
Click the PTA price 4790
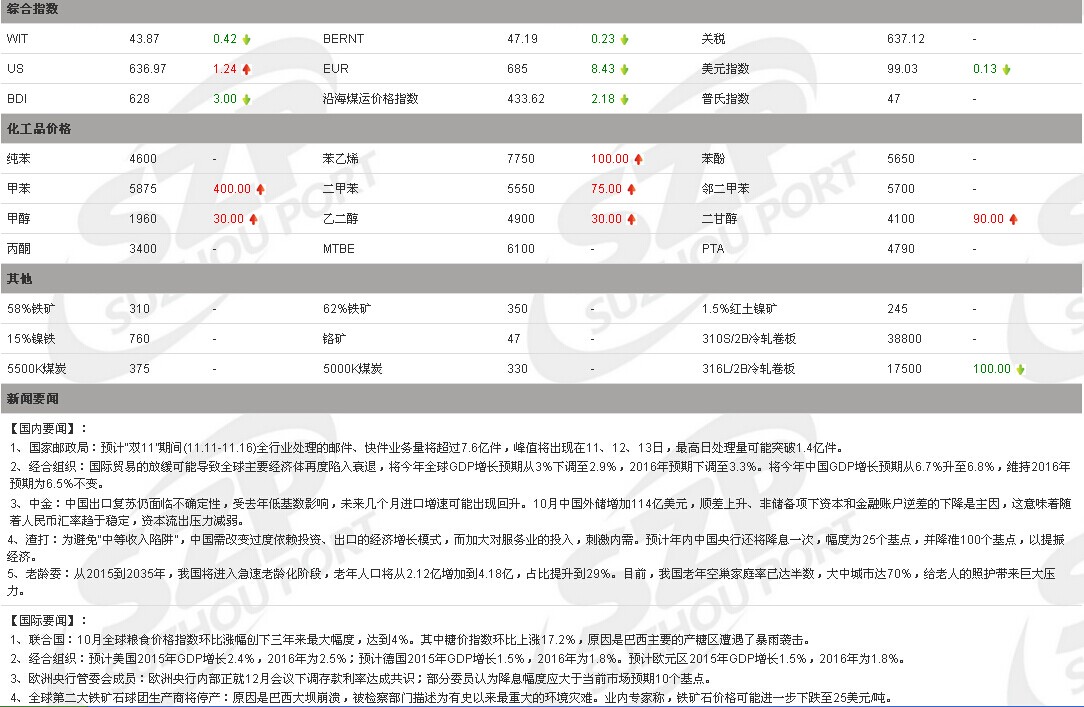click(901, 249)
